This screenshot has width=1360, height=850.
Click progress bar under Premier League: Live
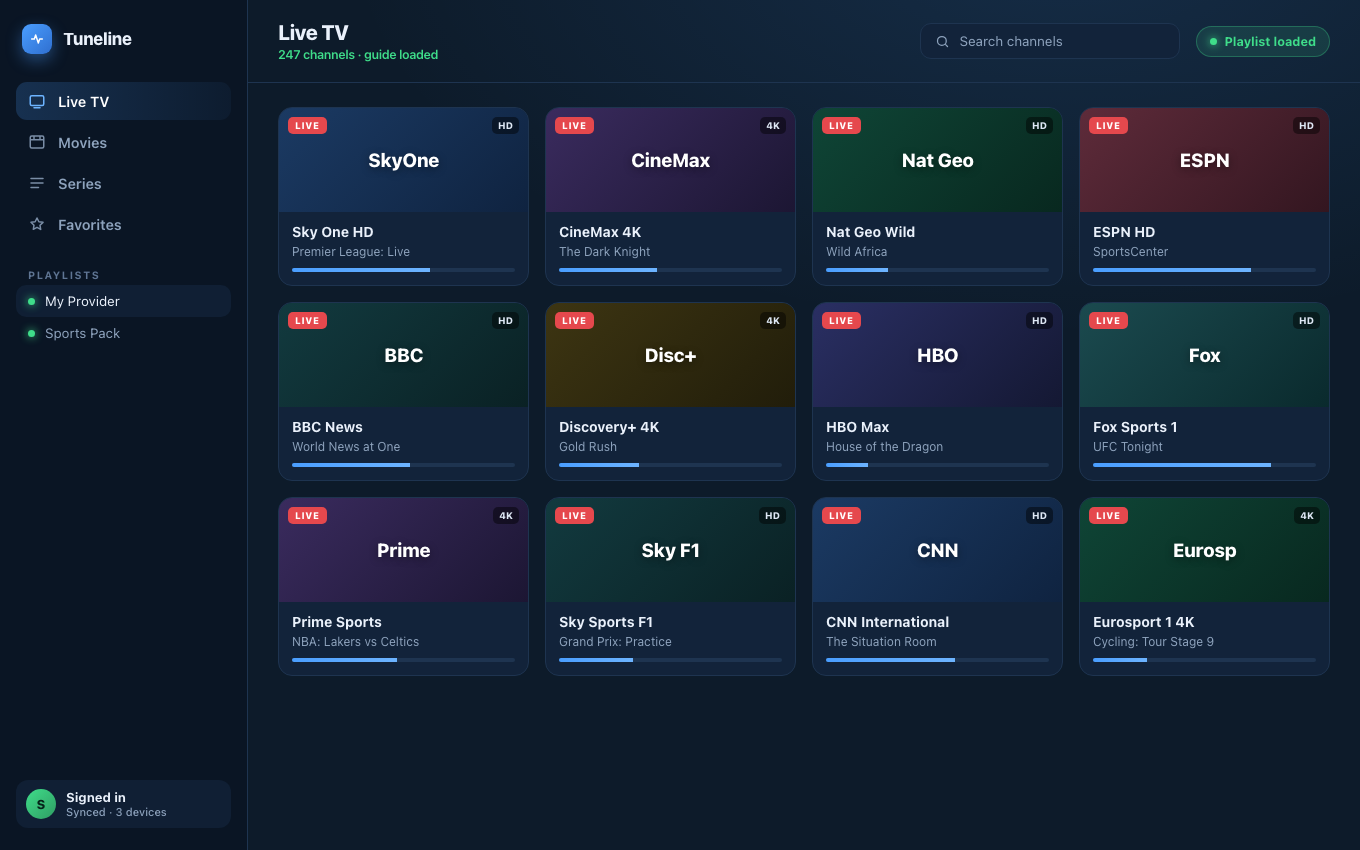(403, 270)
